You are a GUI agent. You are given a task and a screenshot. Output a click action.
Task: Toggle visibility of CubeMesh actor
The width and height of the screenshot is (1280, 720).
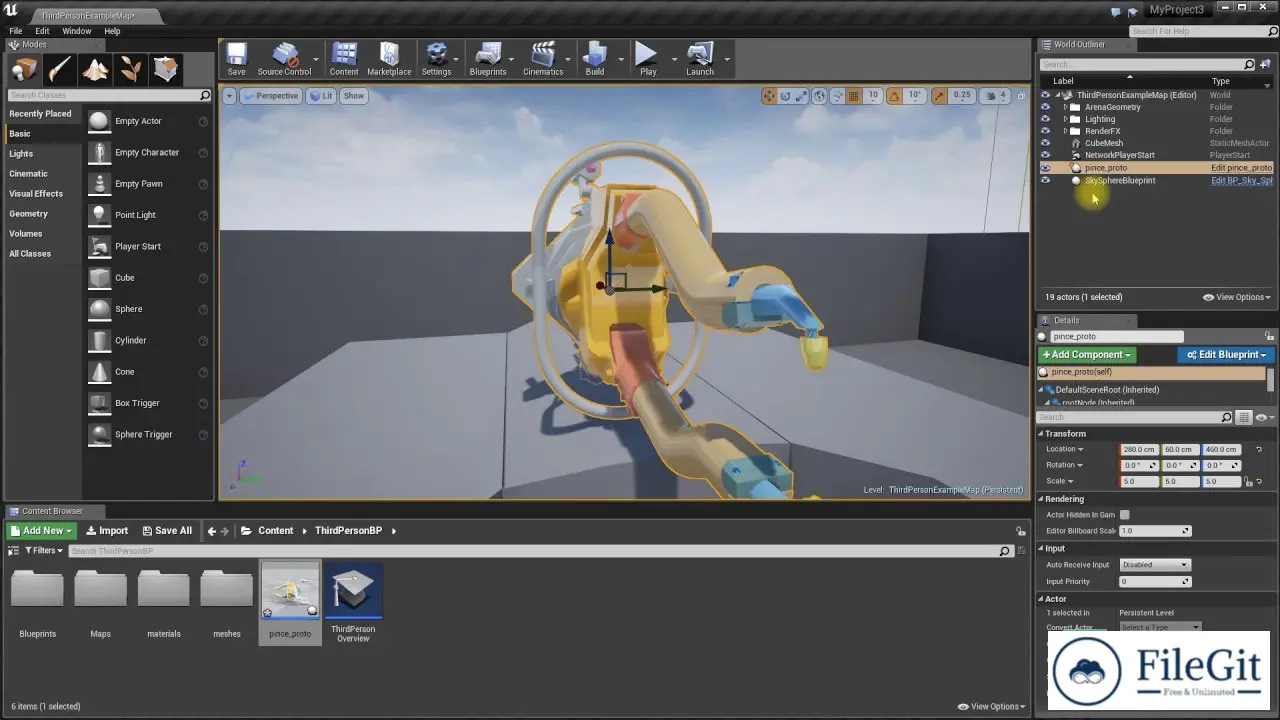point(1046,143)
